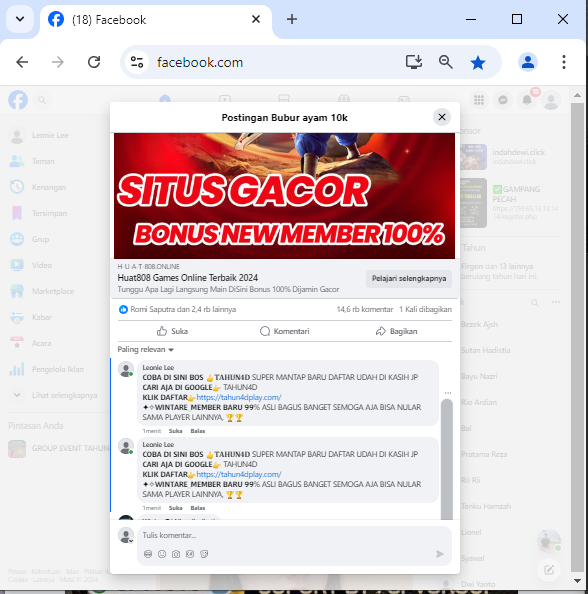Click Balas under the second comment
This screenshot has width=588, height=594.
coord(198,508)
